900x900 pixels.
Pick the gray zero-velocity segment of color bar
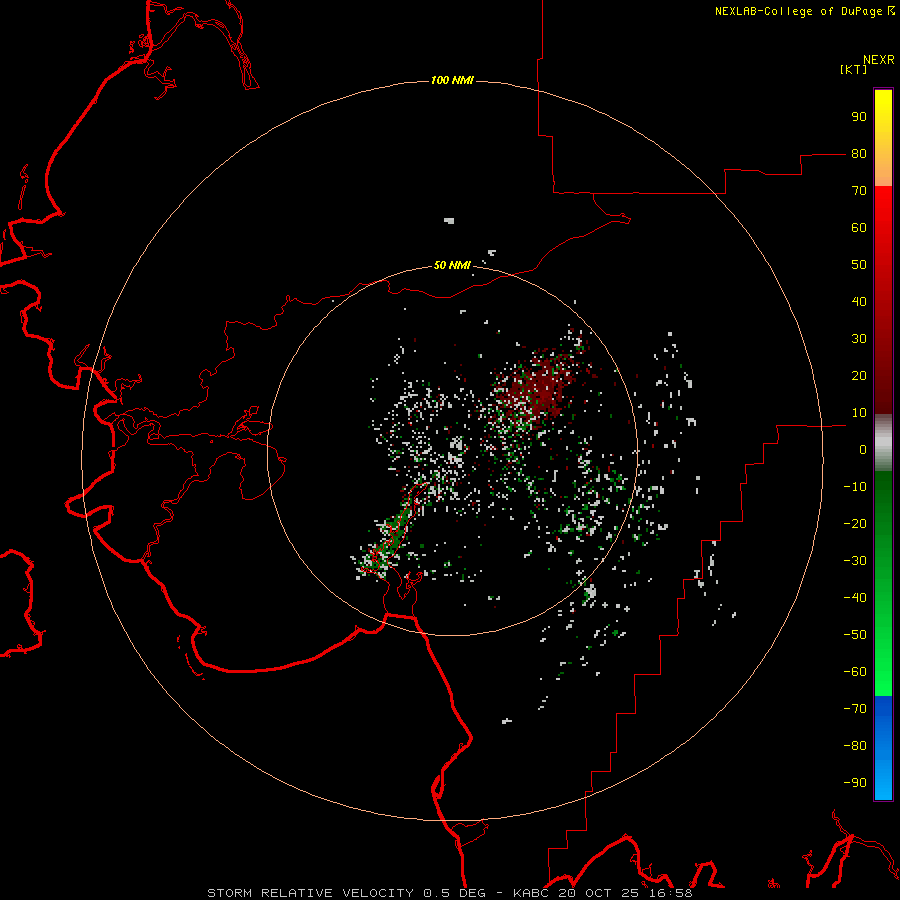coord(883,443)
